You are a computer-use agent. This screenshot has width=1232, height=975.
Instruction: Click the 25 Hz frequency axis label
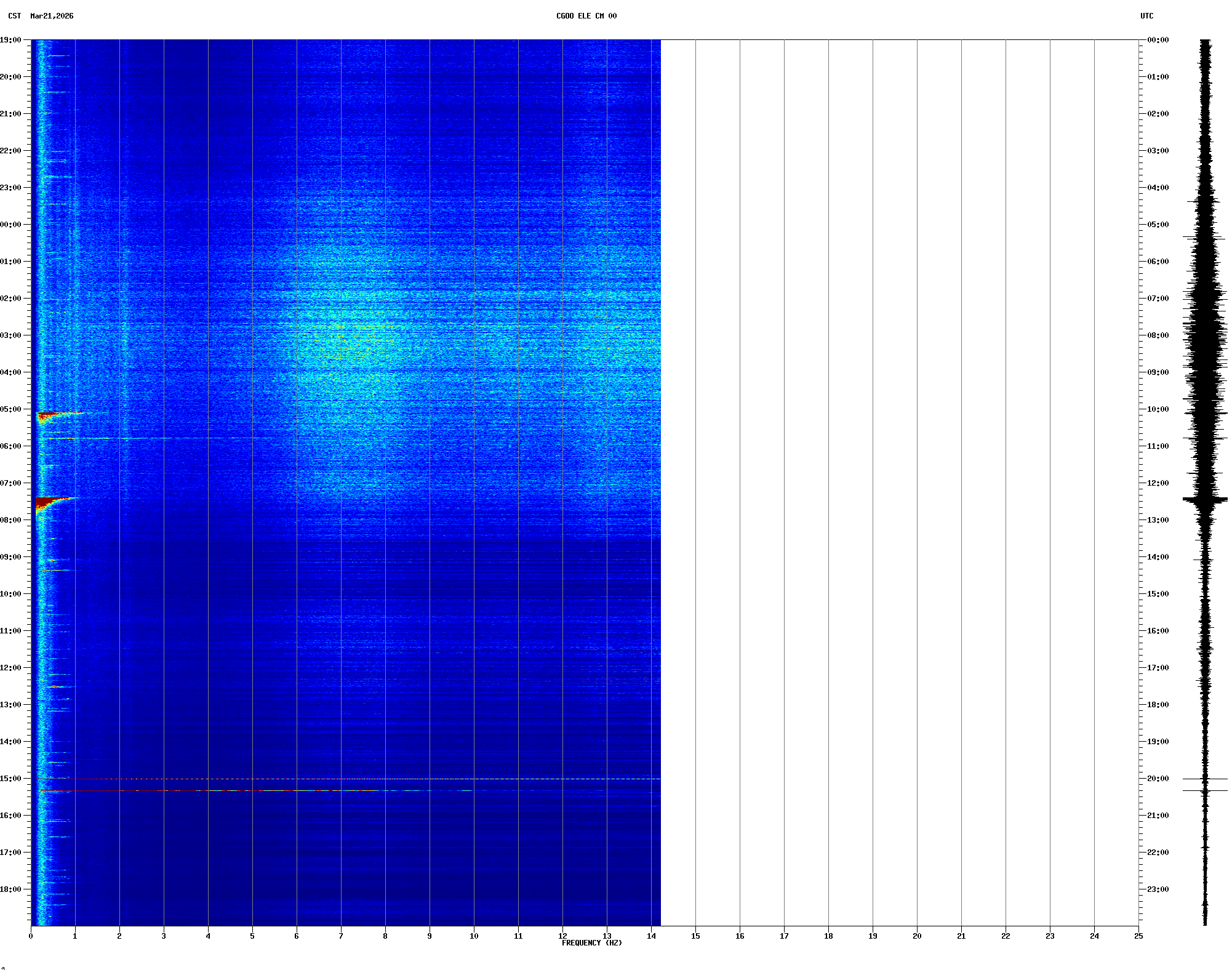(1138, 936)
